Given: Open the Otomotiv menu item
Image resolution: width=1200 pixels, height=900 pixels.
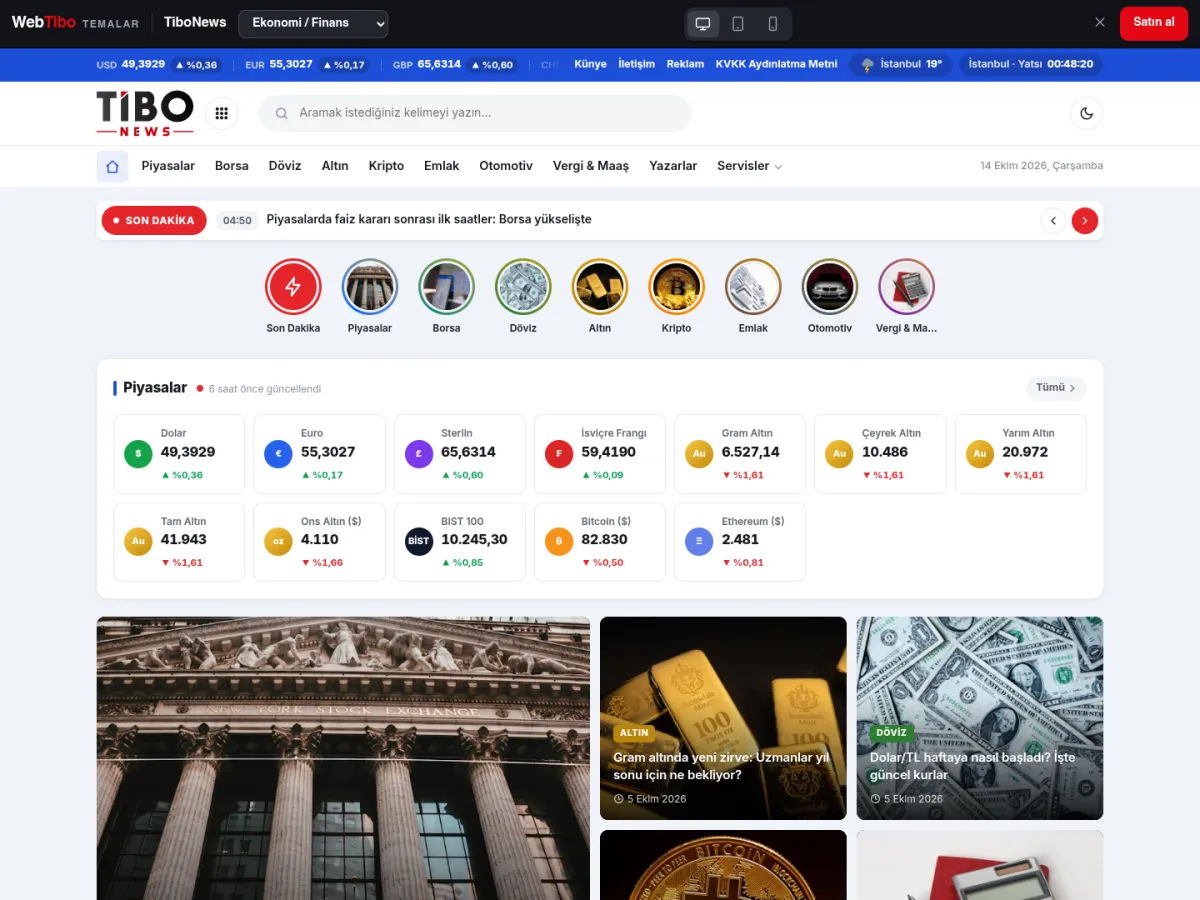Looking at the screenshot, I should (x=506, y=166).
